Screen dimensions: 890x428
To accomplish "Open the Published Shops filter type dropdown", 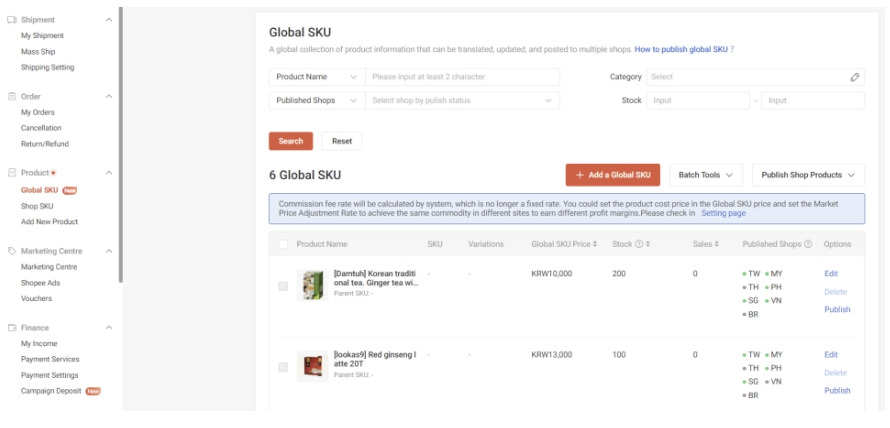I will coord(315,100).
